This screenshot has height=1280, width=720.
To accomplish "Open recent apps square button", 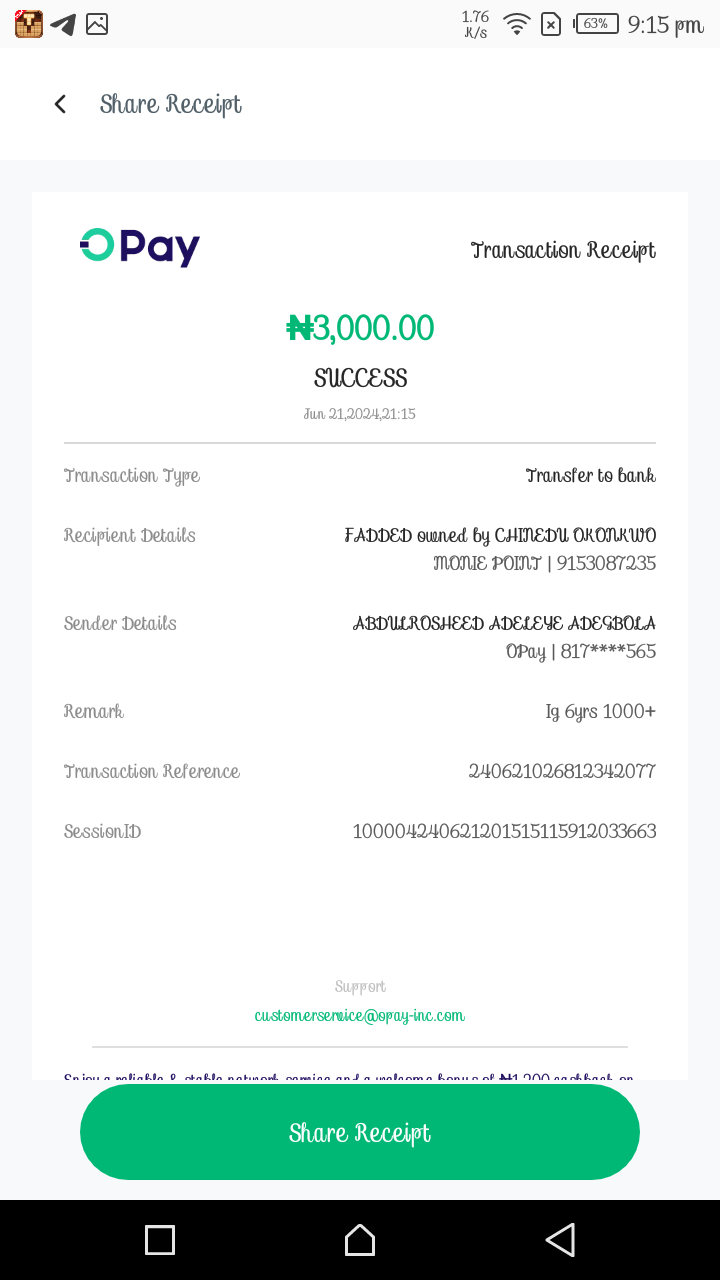I will tap(160, 1240).
